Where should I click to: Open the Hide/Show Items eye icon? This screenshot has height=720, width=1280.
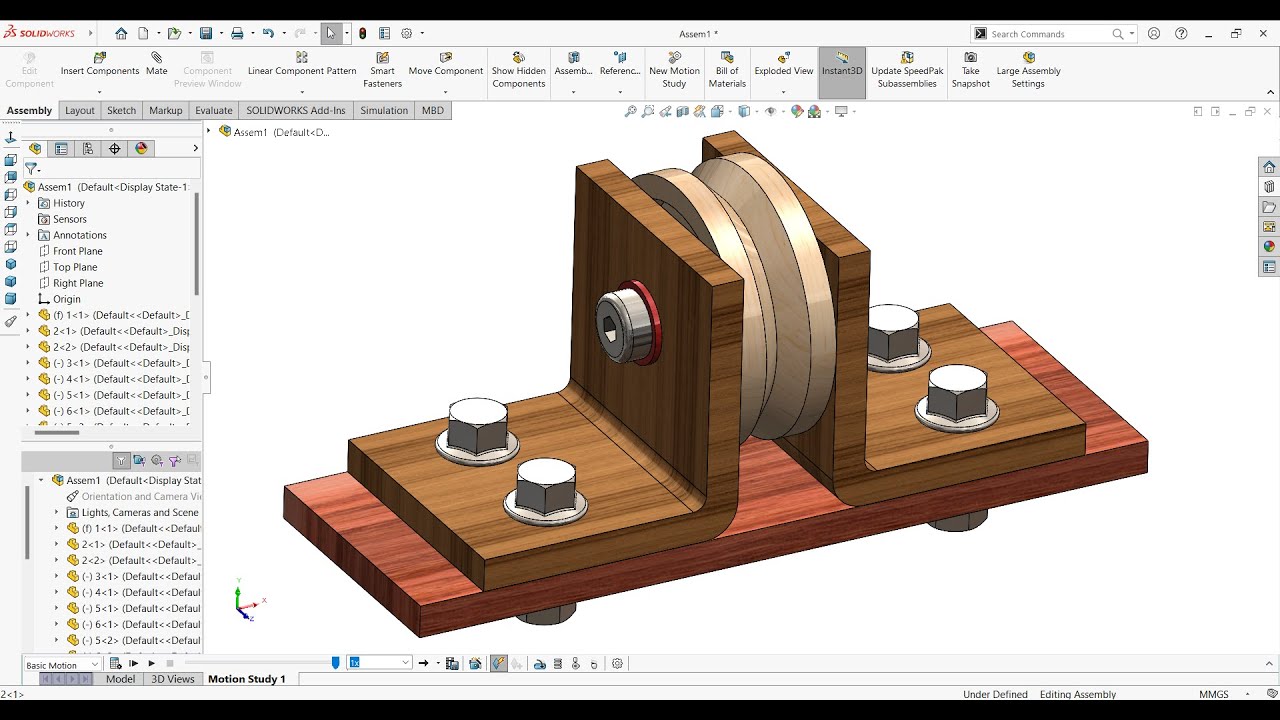tap(770, 112)
